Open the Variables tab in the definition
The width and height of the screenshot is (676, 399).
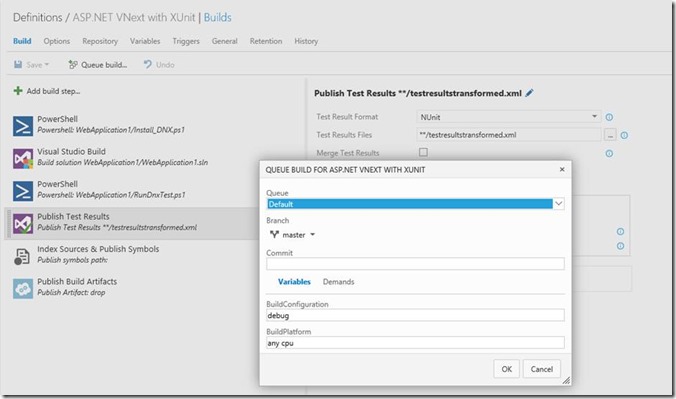pyautogui.click(x=145, y=41)
